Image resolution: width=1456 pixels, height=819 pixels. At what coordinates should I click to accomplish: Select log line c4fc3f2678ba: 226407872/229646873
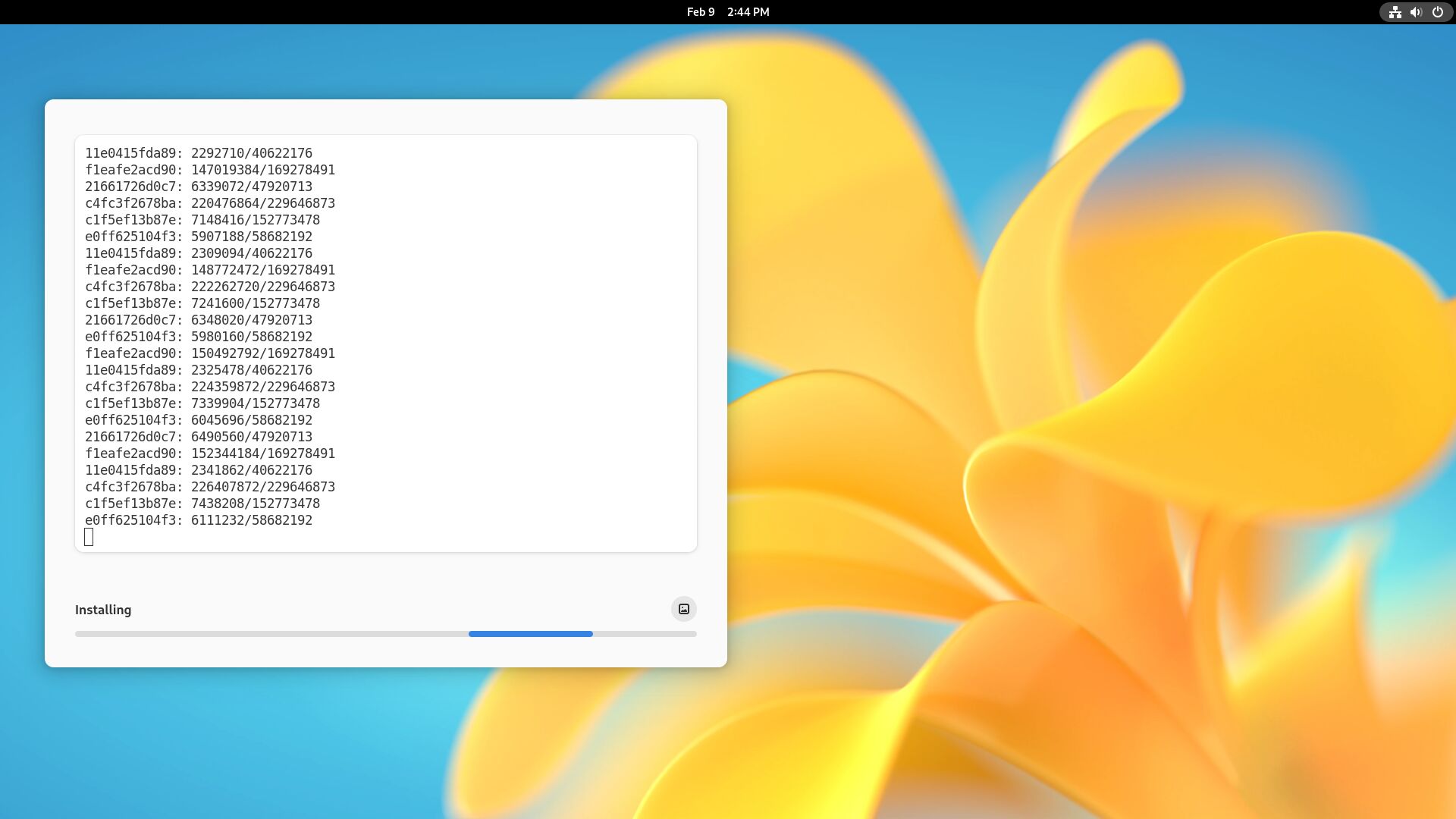click(x=210, y=487)
